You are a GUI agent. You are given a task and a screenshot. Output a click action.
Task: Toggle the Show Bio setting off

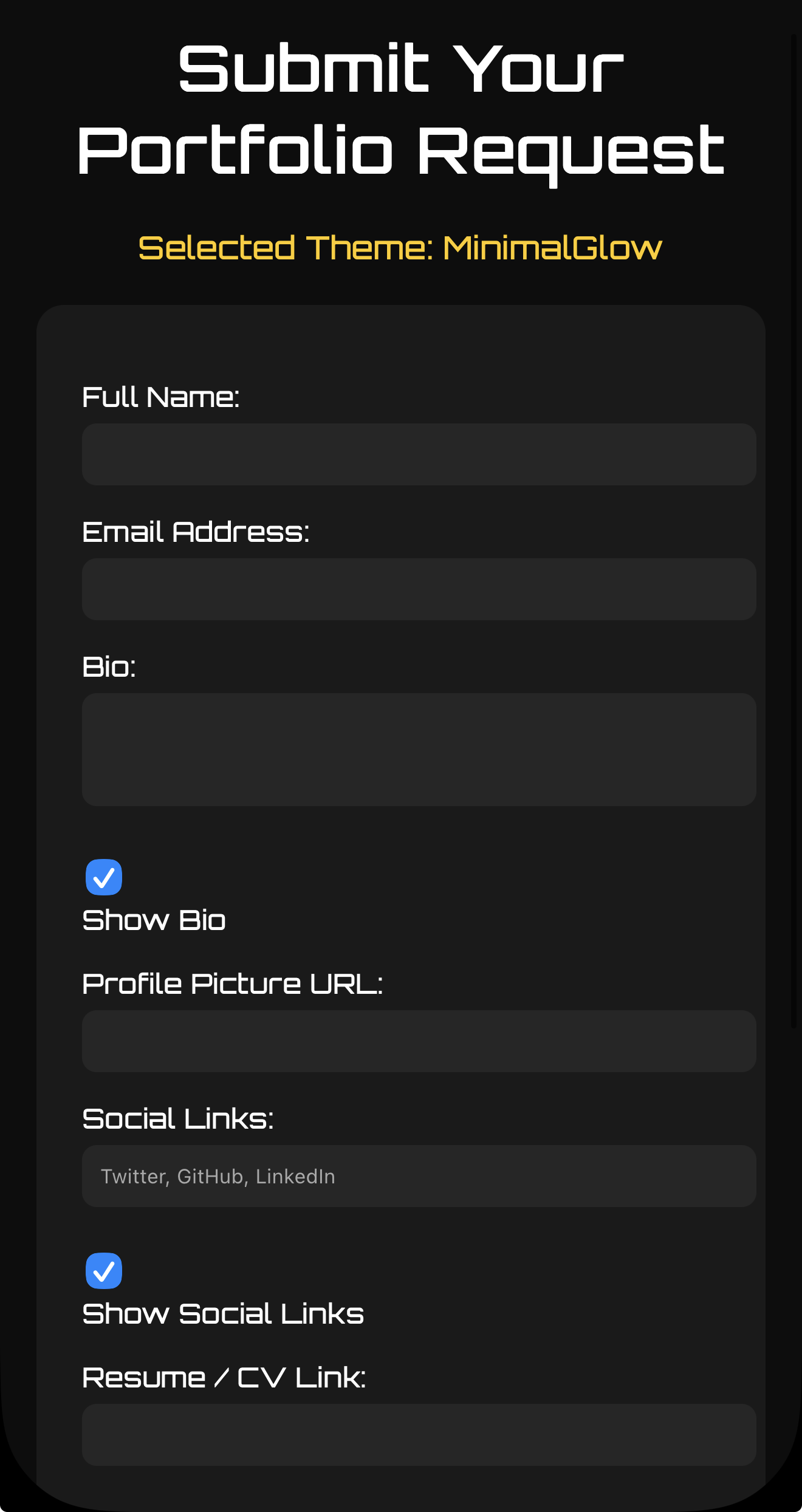click(103, 877)
